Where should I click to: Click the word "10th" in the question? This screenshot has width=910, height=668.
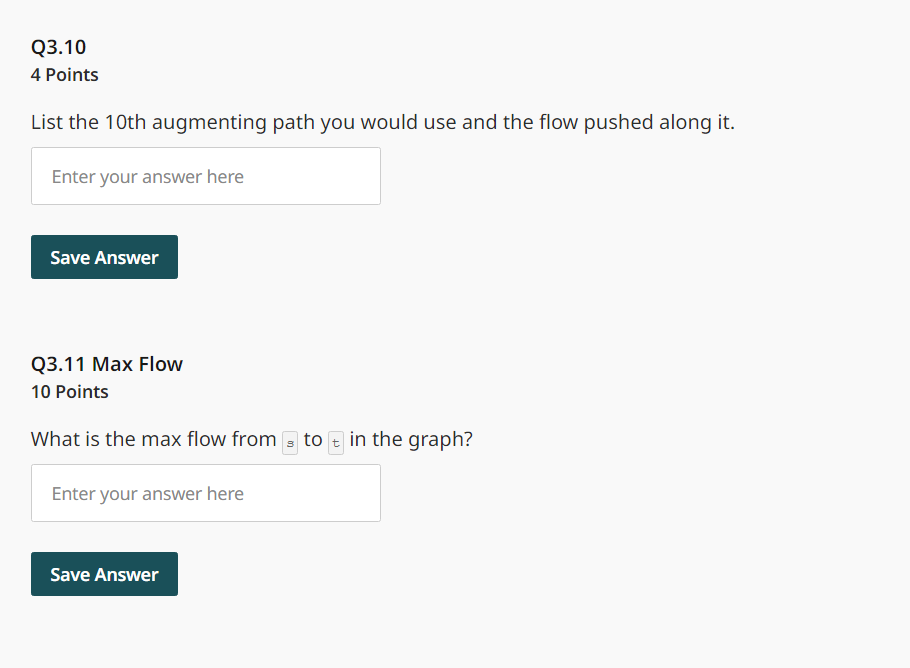coord(125,122)
